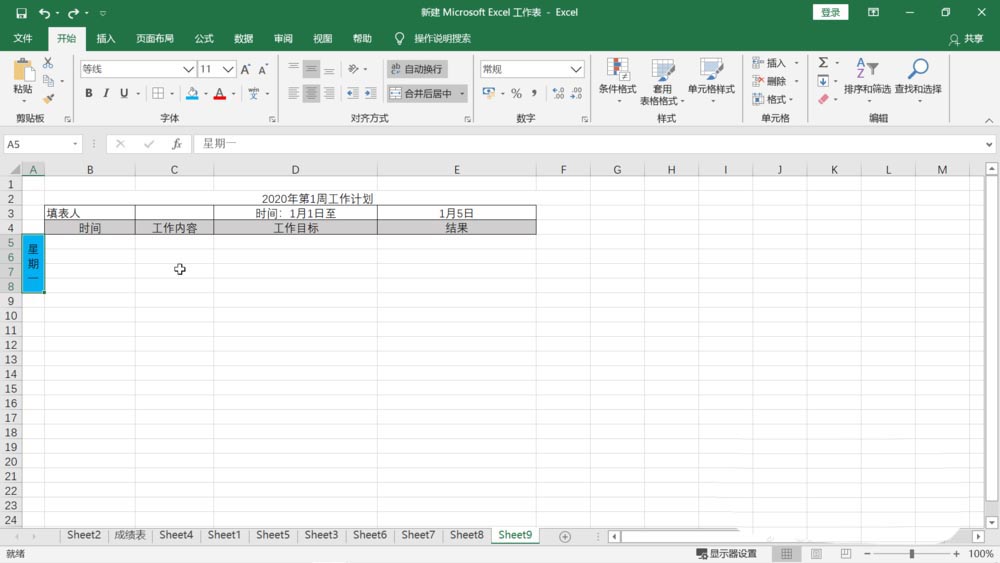Click the Format Painter brush icon
1000x563 pixels.
tap(48, 99)
